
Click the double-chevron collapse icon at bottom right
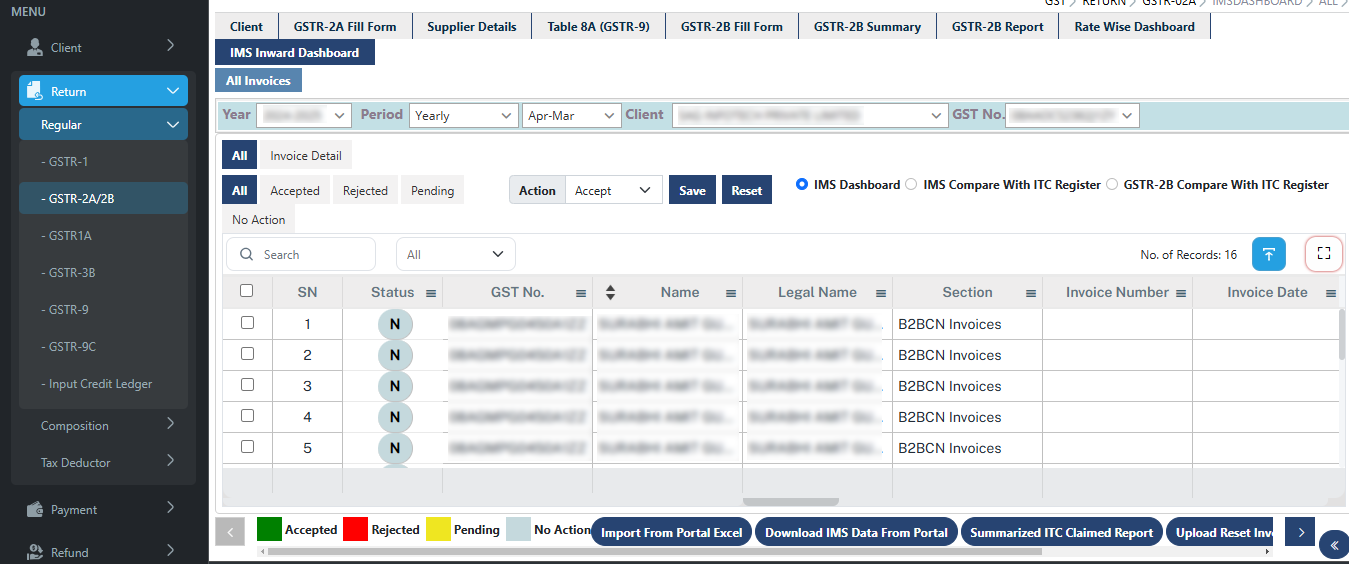pos(1333,544)
